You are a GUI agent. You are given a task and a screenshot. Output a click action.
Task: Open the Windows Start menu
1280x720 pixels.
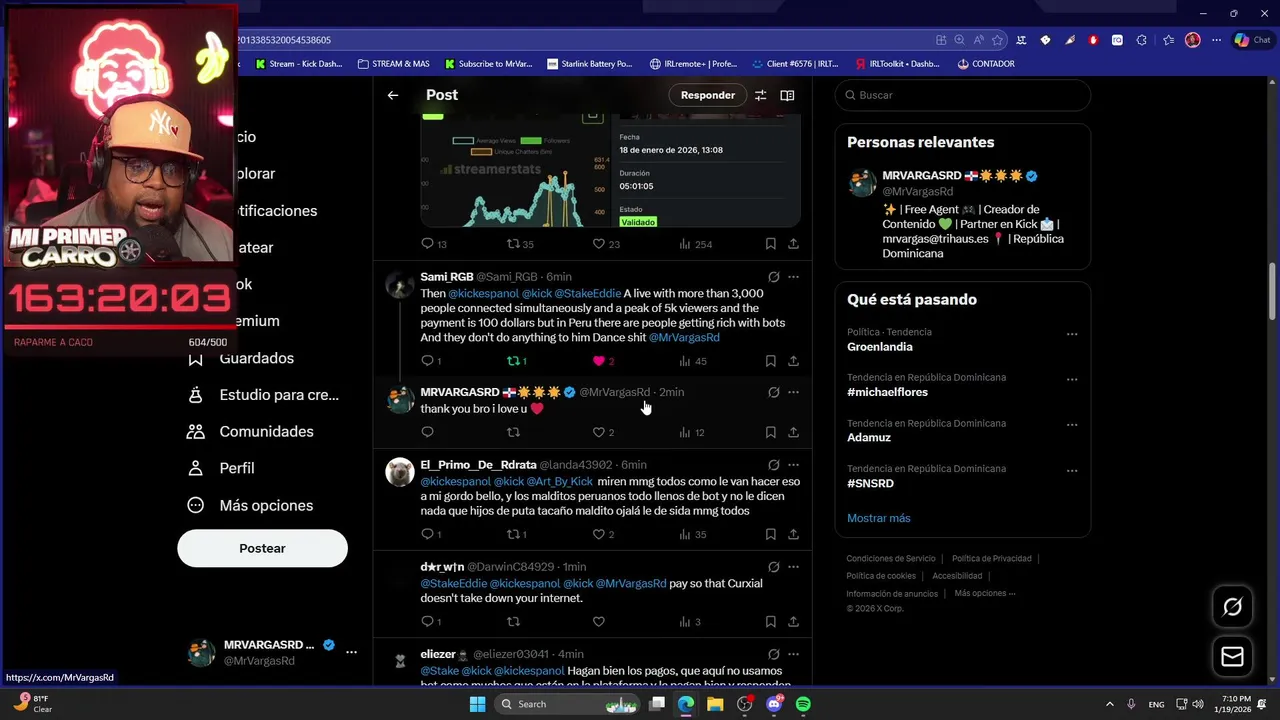pyautogui.click(x=477, y=704)
